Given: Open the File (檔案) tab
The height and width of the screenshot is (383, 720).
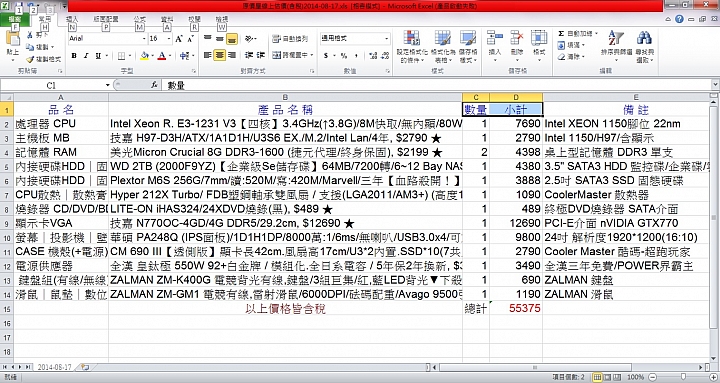Looking at the screenshot, I should pos(14,20).
